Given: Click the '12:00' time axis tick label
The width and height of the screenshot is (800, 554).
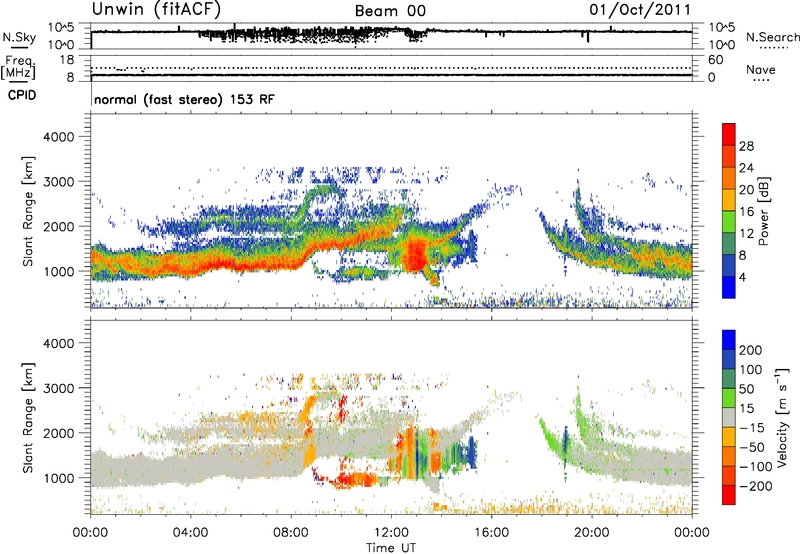Looking at the screenshot, I should pyautogui.click(x=391, y=533).
